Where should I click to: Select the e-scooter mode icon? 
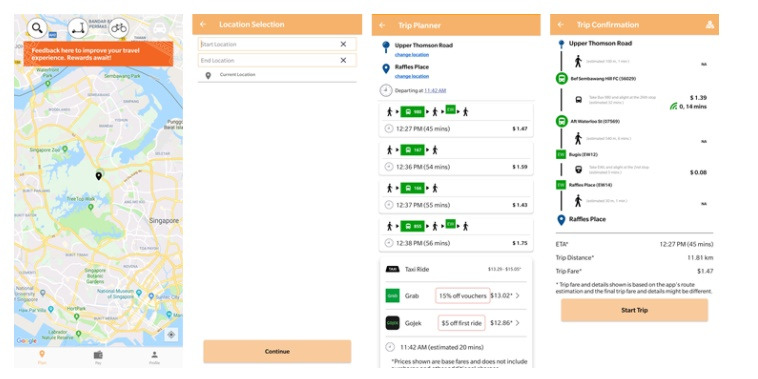coord(78,28)
